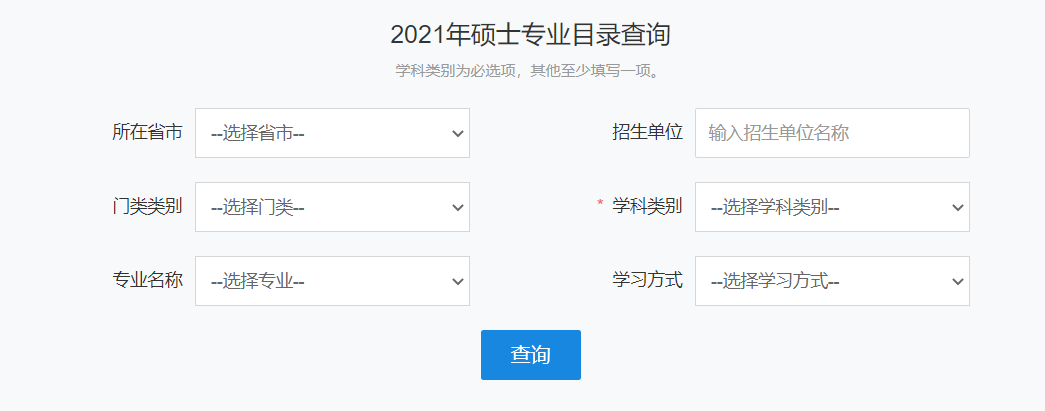
Task: Expand the 门类类别 select box
Action: (332, 207)
